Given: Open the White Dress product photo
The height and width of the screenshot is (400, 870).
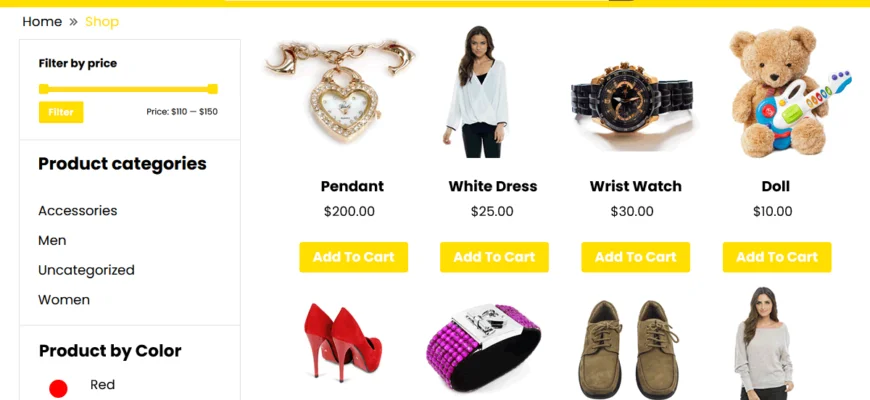Looking at the screenshot, I should click(476, 92).
